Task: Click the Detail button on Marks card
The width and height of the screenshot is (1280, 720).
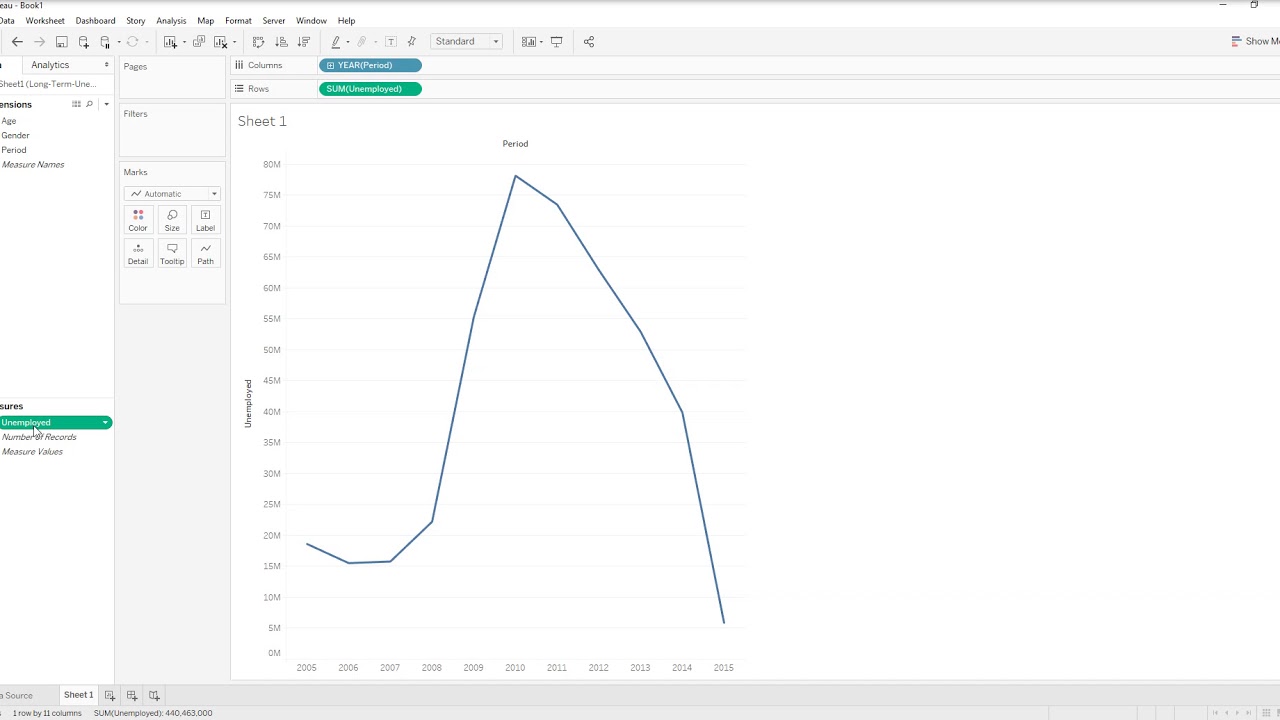Action: (138, 253)
